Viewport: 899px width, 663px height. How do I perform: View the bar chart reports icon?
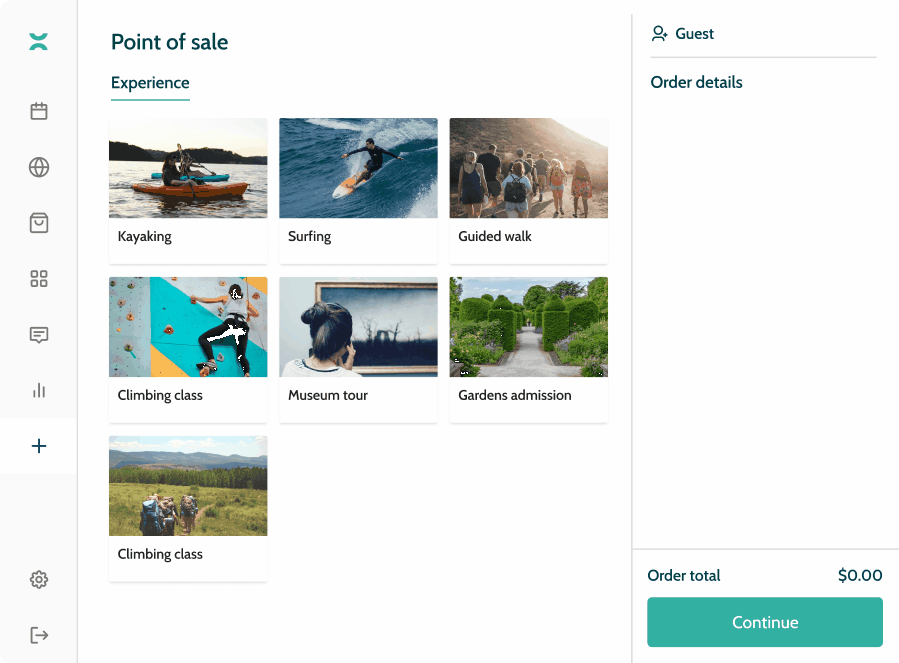pyautogui.click(x=39, y=391)
